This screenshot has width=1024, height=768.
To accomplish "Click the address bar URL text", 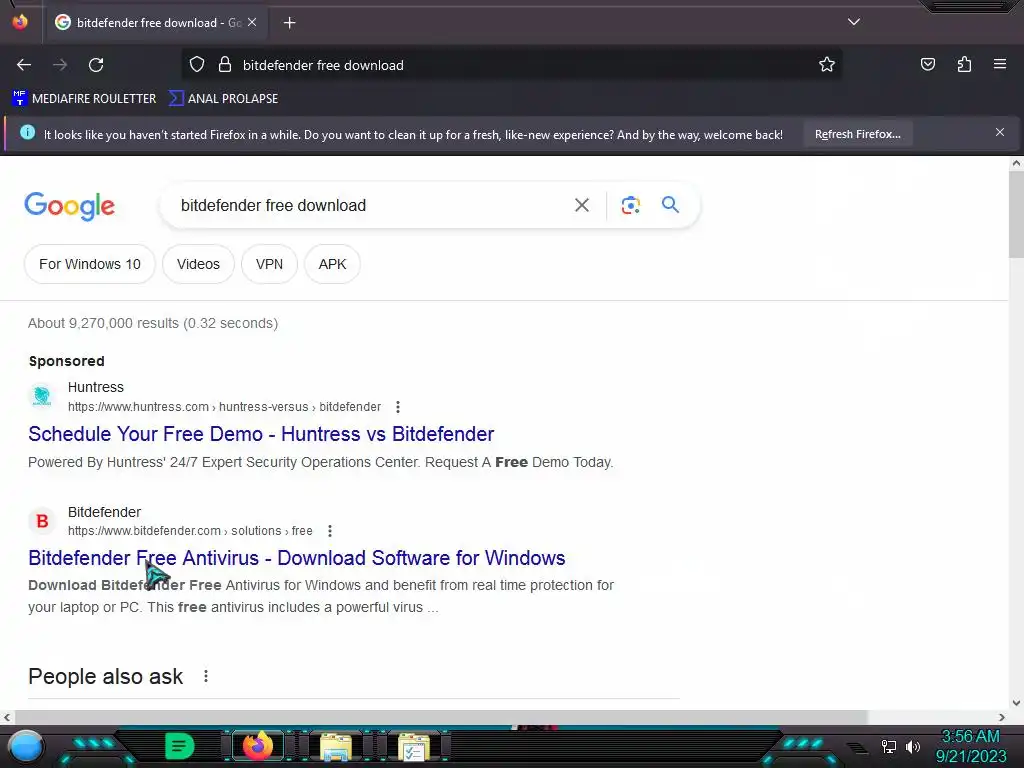I will point(323,65).
